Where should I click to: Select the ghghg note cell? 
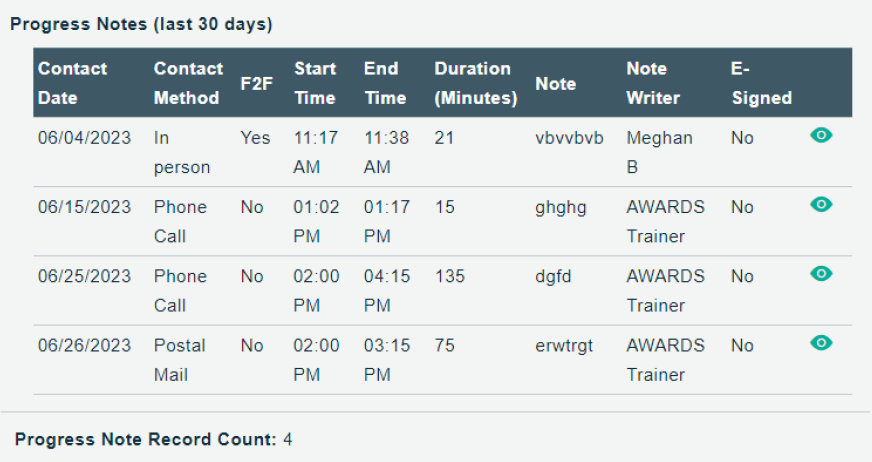[x=561, y=207]
